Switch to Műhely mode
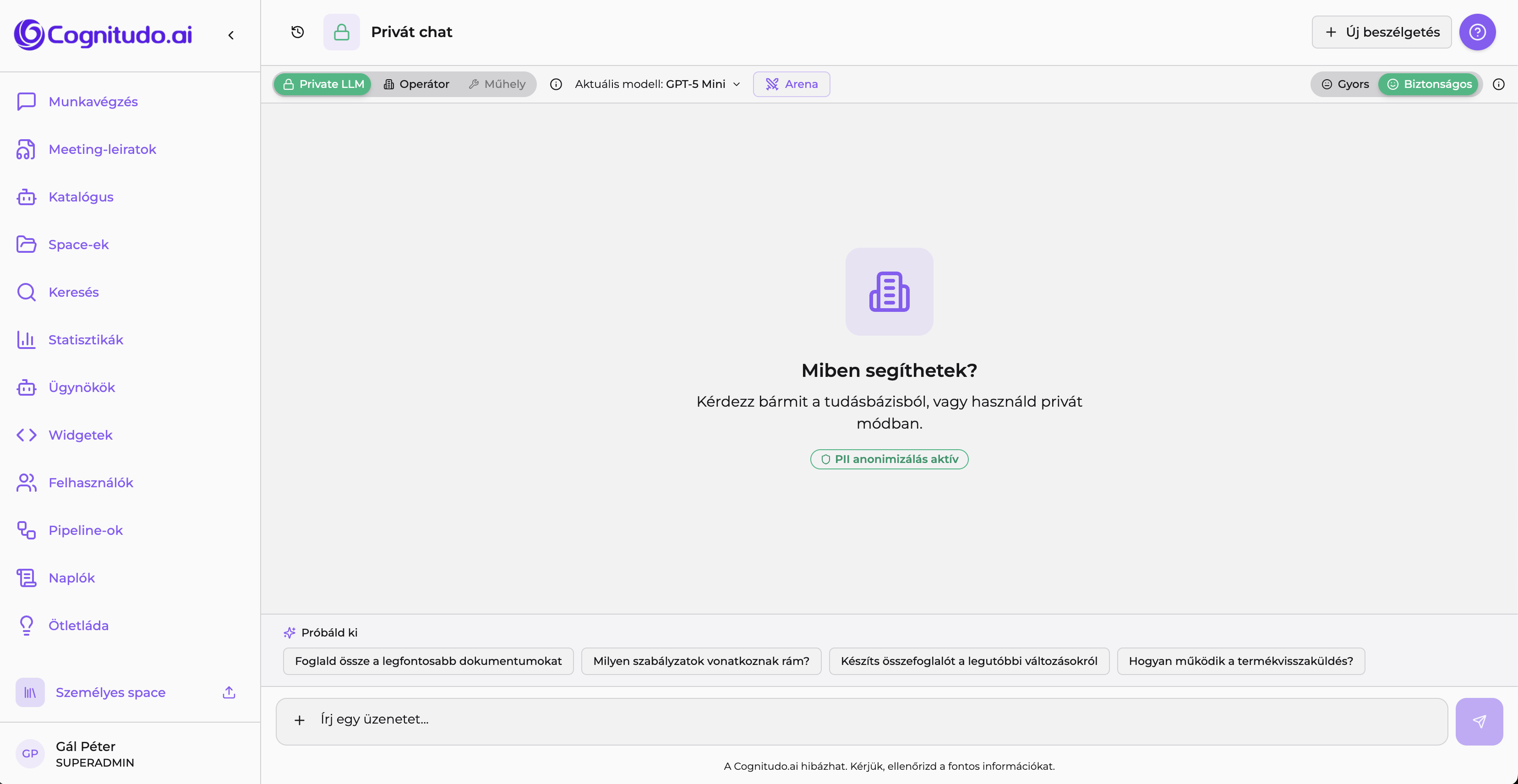The image size is (1518, 784). [x=497, y=84]
